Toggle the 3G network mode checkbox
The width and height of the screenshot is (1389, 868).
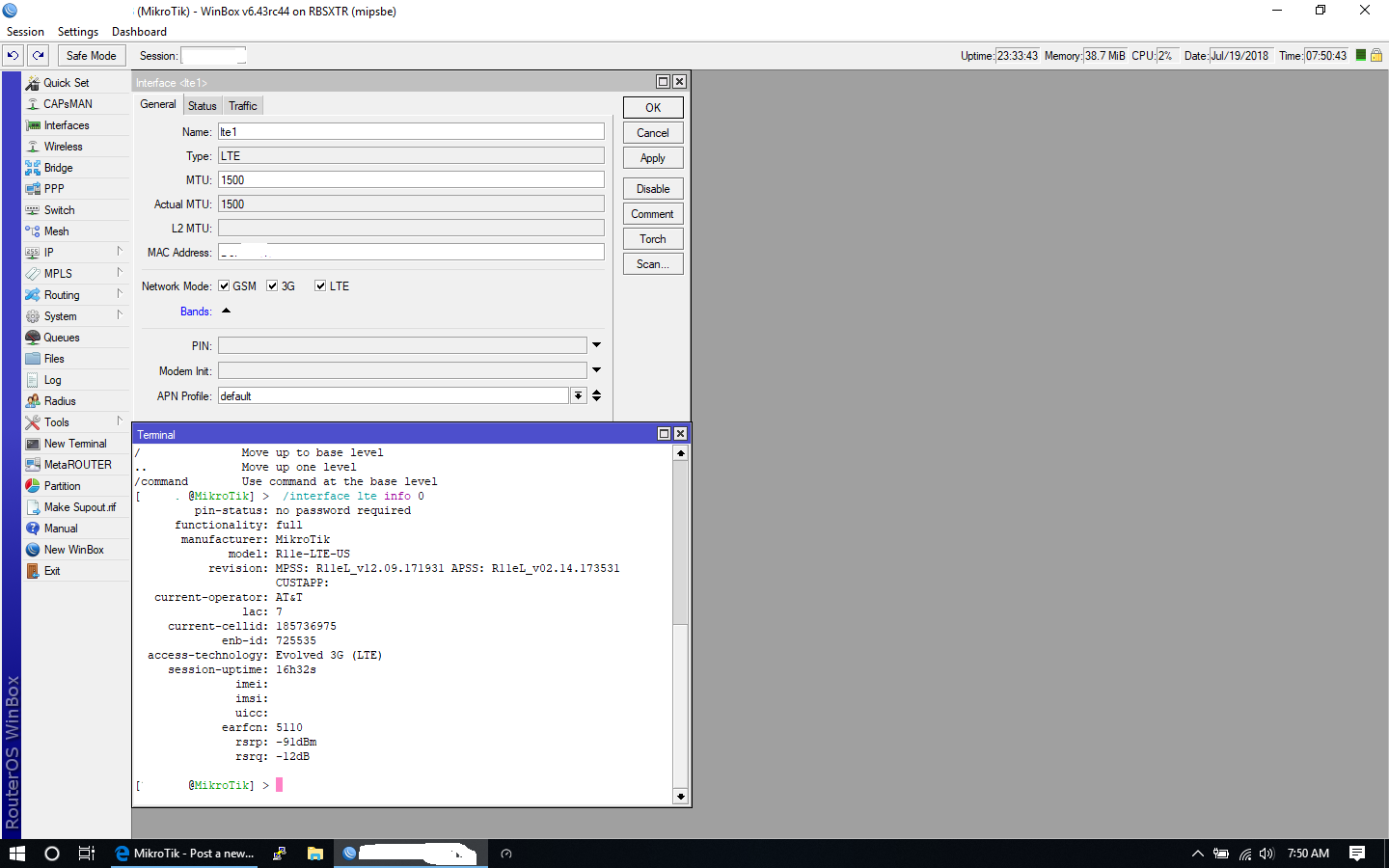coord(272,286)
